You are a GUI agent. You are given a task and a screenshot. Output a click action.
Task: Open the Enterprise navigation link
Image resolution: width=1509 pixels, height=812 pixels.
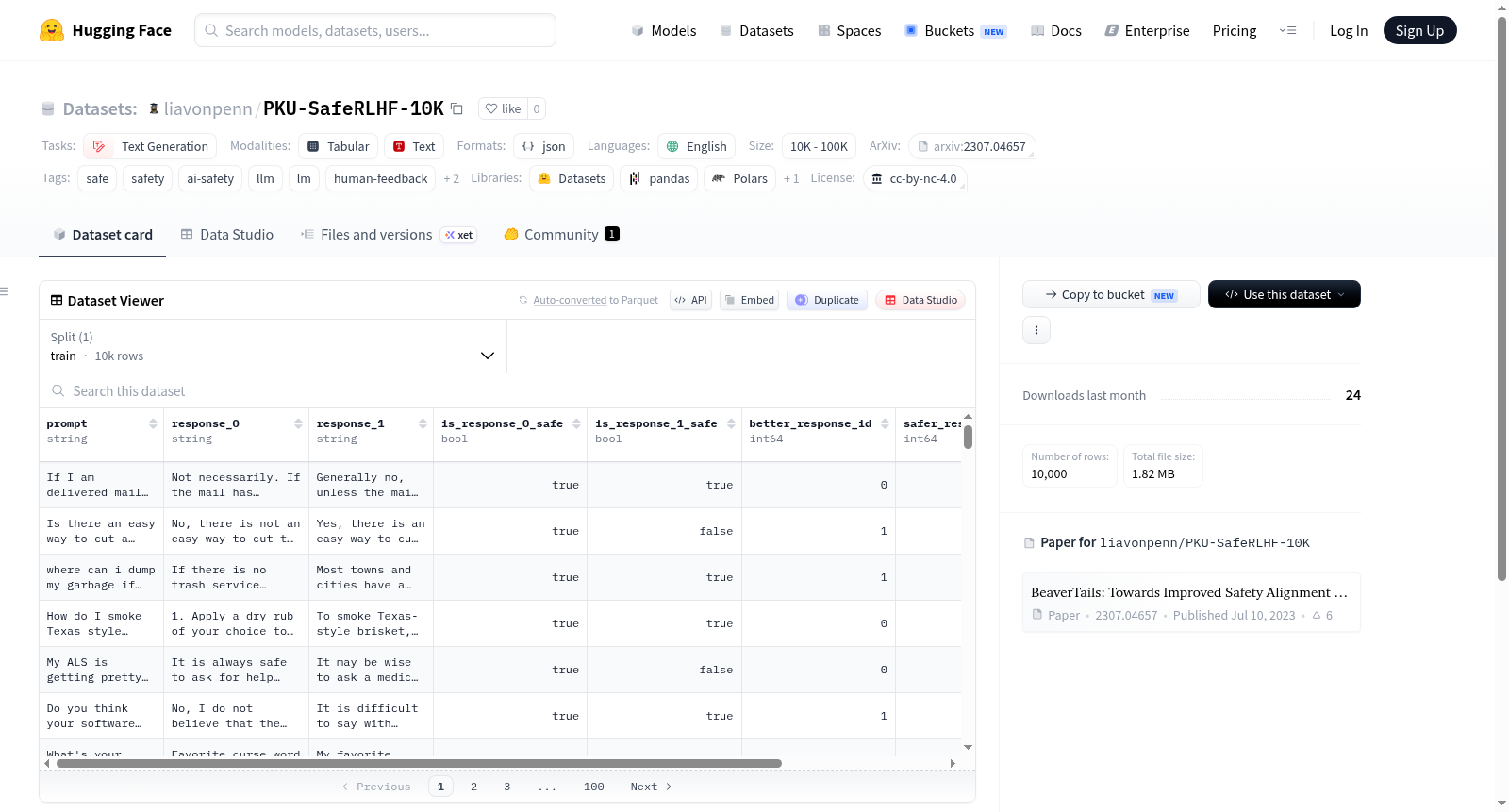[x=1147, y=30]
